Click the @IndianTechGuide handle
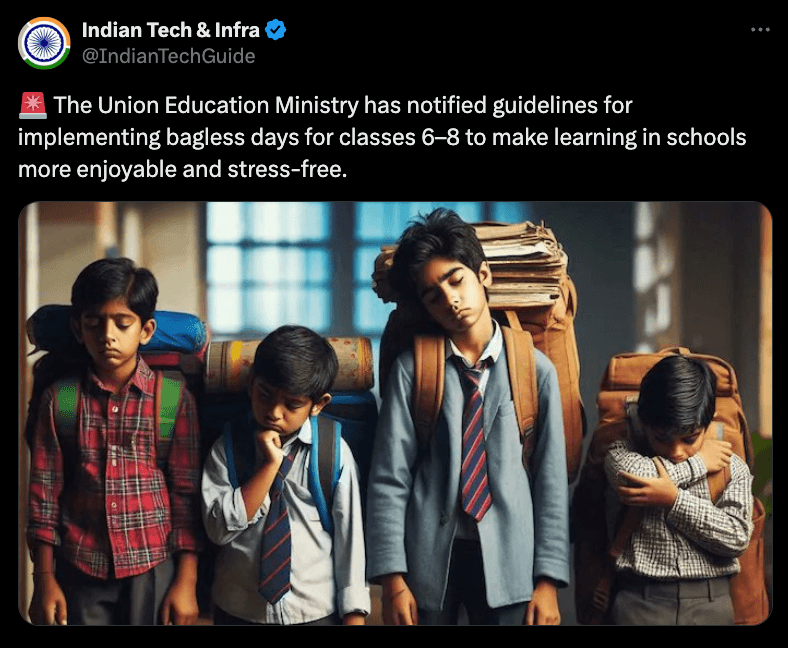Screen dimensions: 788x648 click(x=168, y=56)
